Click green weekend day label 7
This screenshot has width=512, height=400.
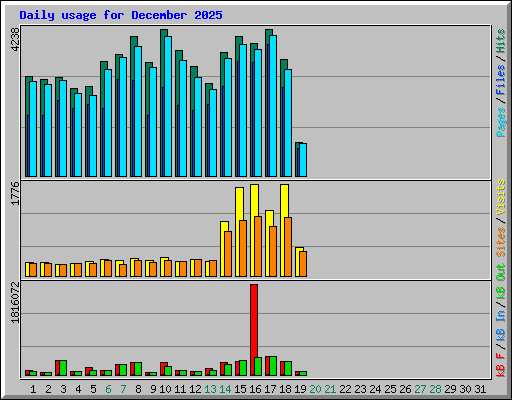click(123, 389)
